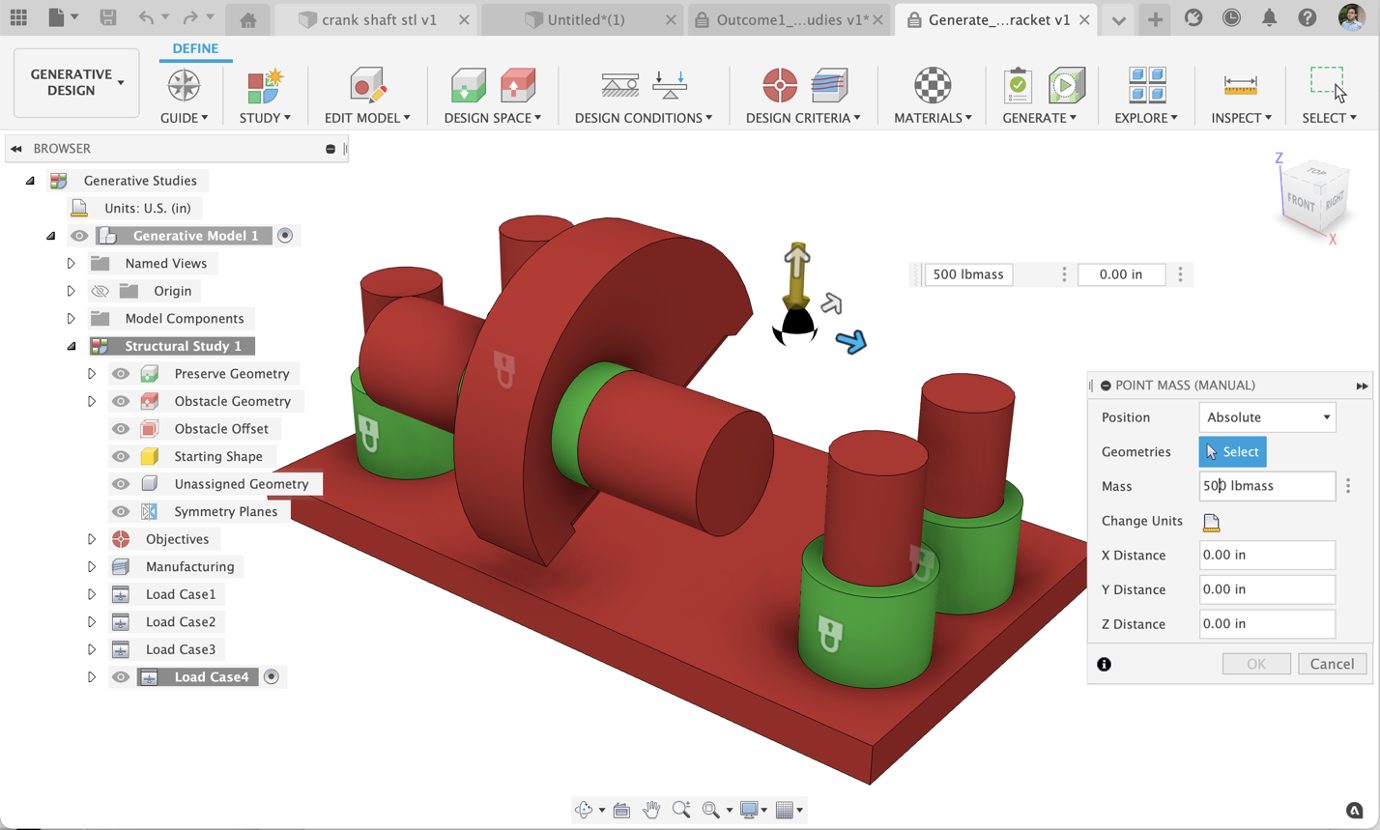This screenshot has height=830, width=1380.
Task: Select the Load Case2 tree item
Action: point(180,622)
